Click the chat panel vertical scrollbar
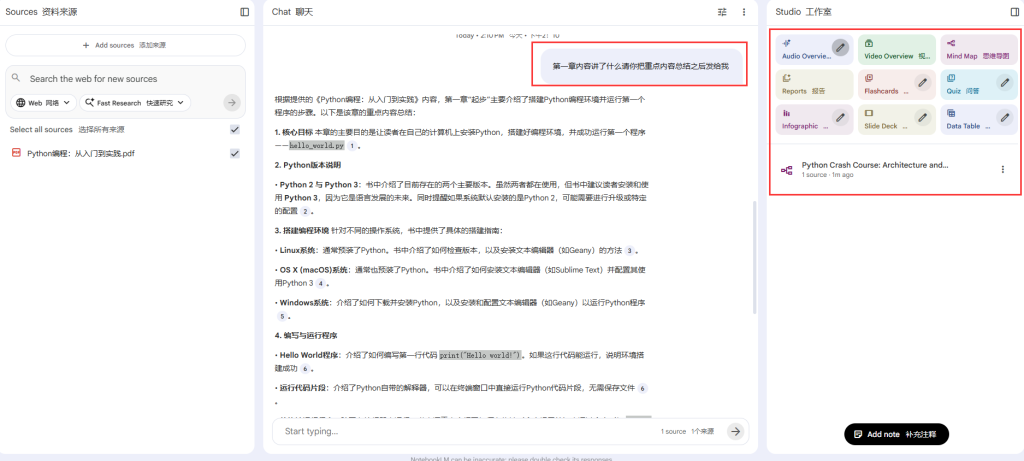This screenshot has width=1024, height=461. point(754,257)
